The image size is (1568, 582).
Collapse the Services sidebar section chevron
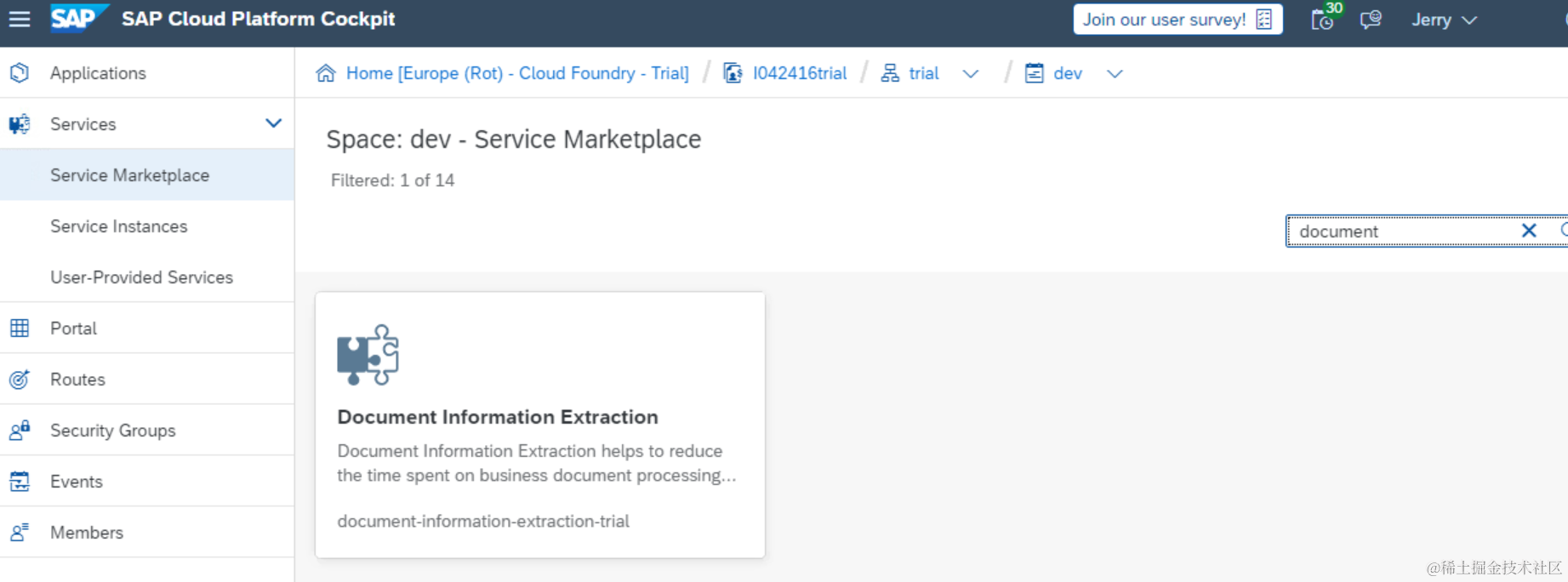click(273, 123)
